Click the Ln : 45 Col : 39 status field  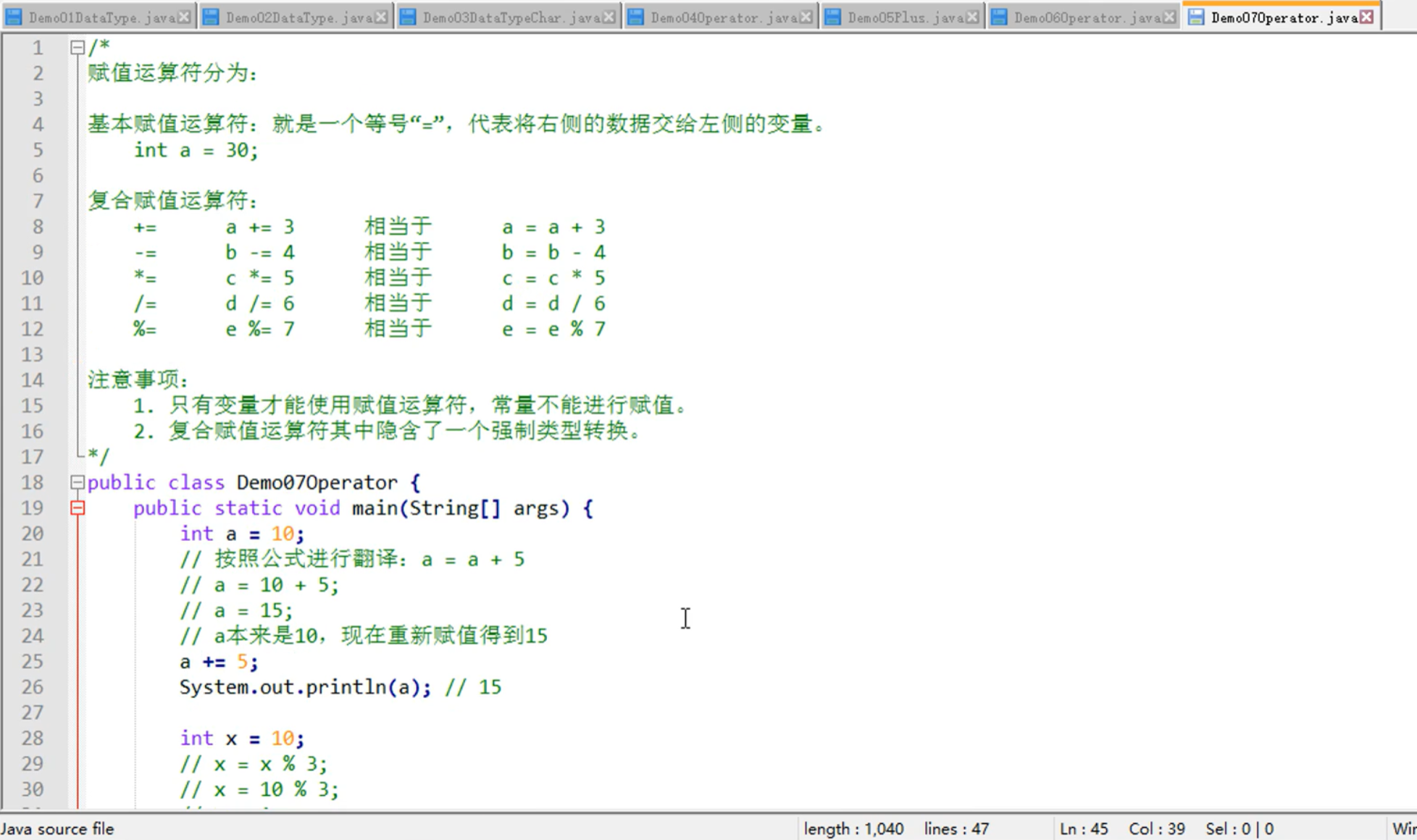(x=1121, y=828)
